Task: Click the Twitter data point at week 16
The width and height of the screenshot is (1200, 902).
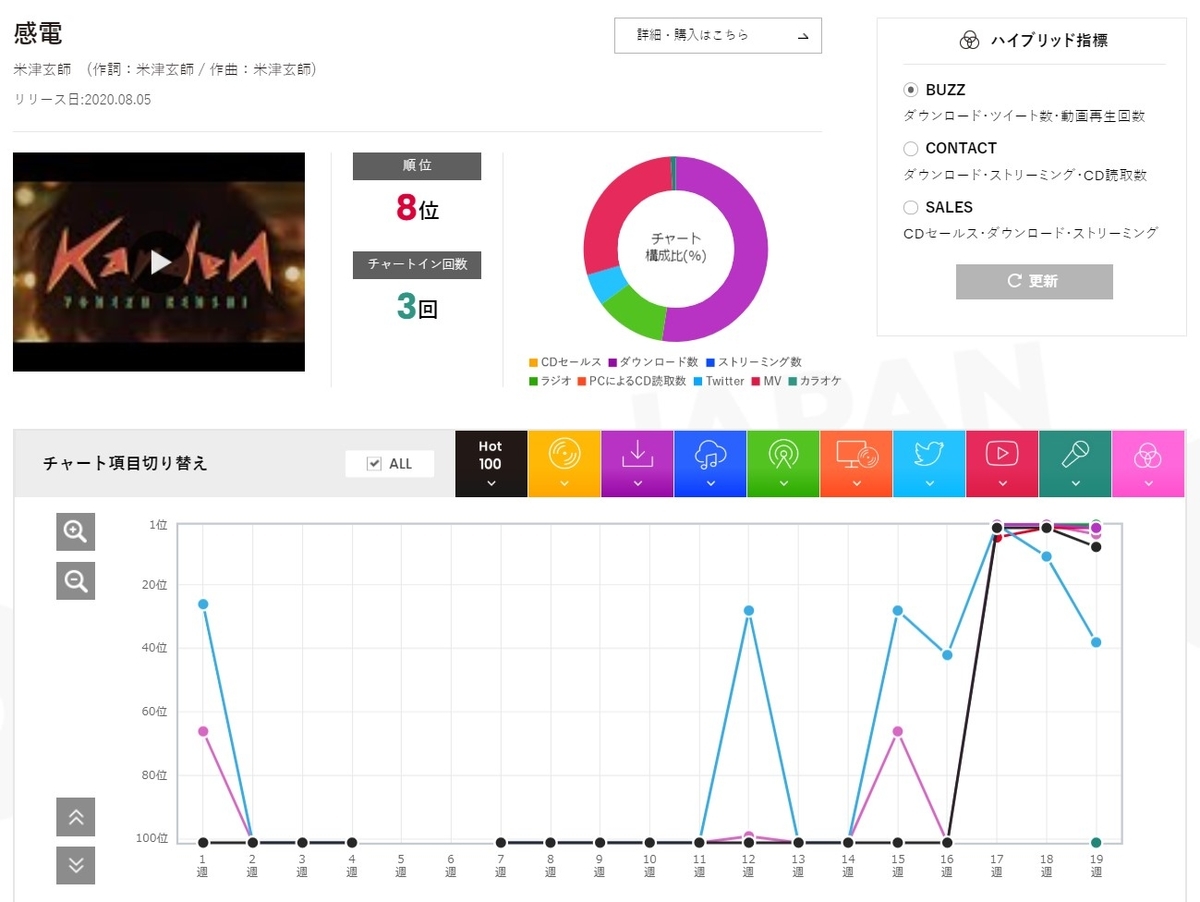Action: 947,654
